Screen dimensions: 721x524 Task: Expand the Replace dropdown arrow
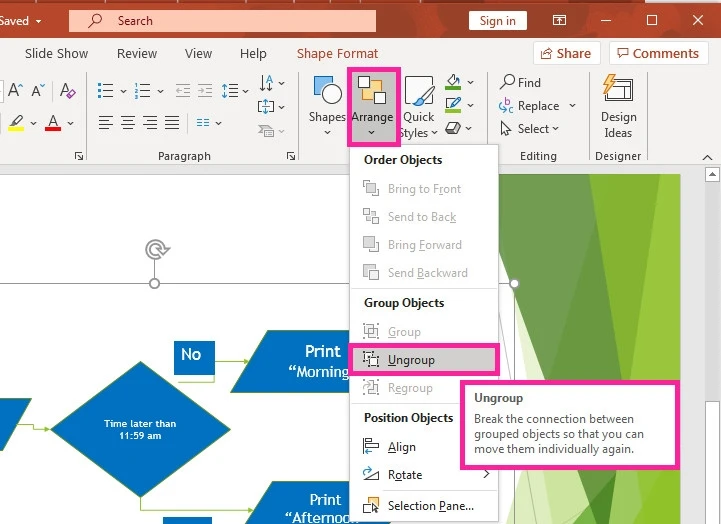pos(572,106)
